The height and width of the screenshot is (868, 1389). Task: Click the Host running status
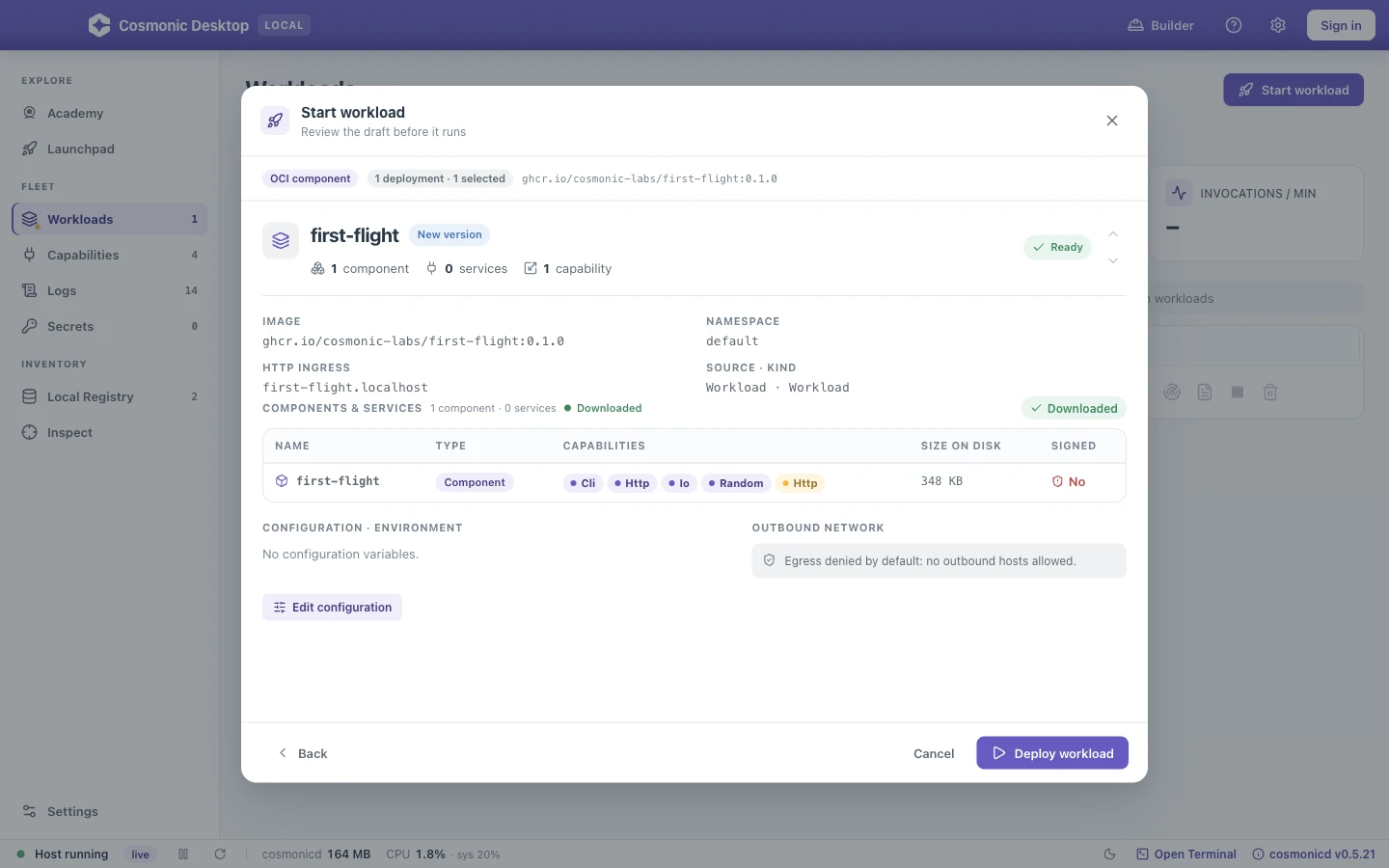pyautogui.click(x=62, y=854)
